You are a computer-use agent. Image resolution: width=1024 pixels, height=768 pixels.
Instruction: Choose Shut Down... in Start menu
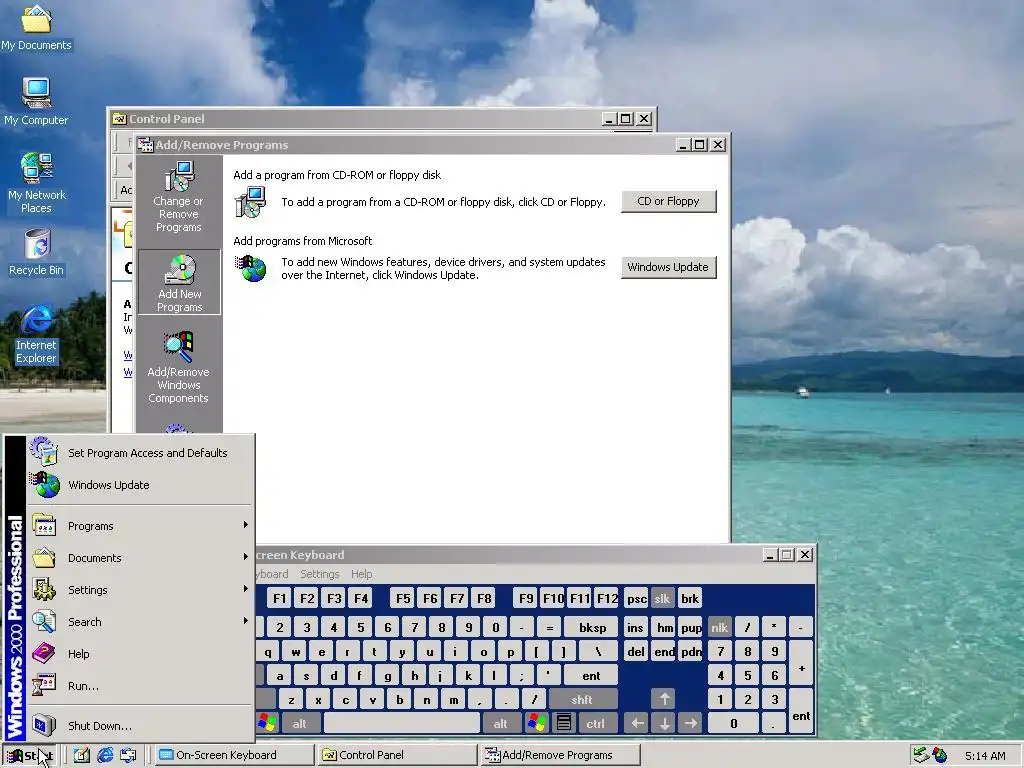[140, 726]
